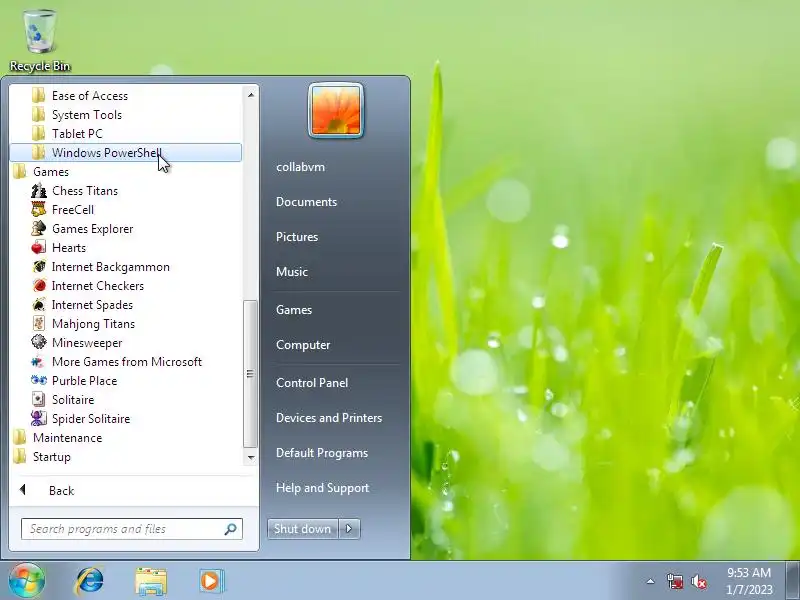Open Solitaire
Image resolution: width=800 pixels, height=600 pixels.
point(73,399)
